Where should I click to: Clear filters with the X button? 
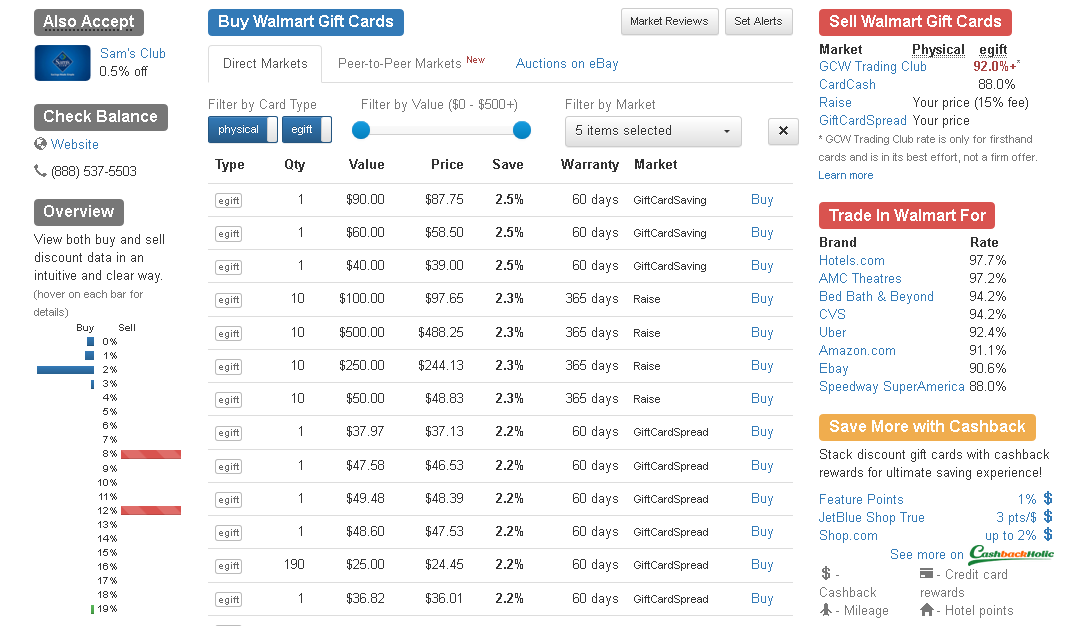coord(783,131)
